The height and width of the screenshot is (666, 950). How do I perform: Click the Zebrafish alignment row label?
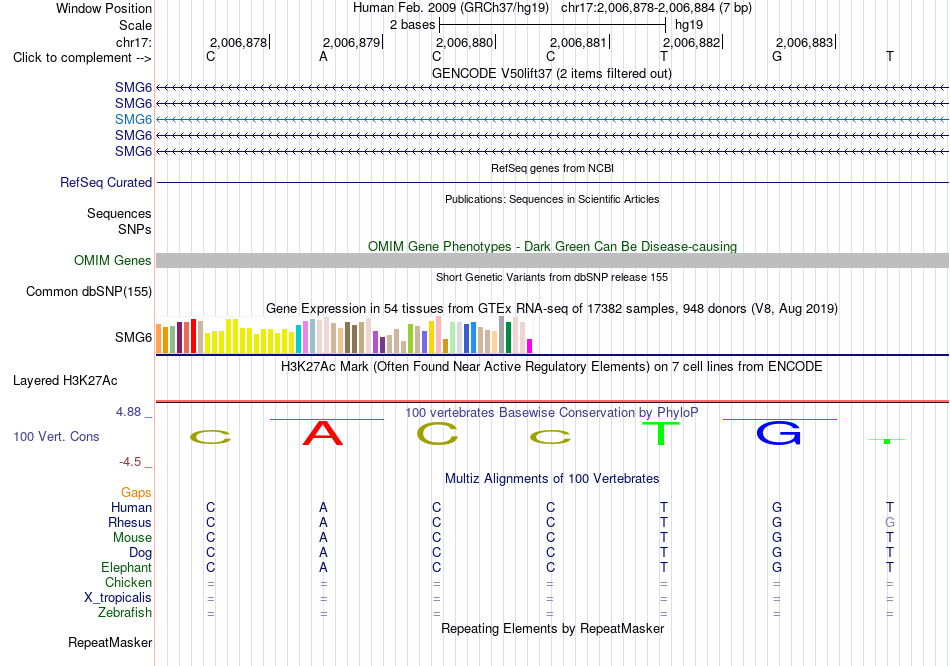coord(125,613)
